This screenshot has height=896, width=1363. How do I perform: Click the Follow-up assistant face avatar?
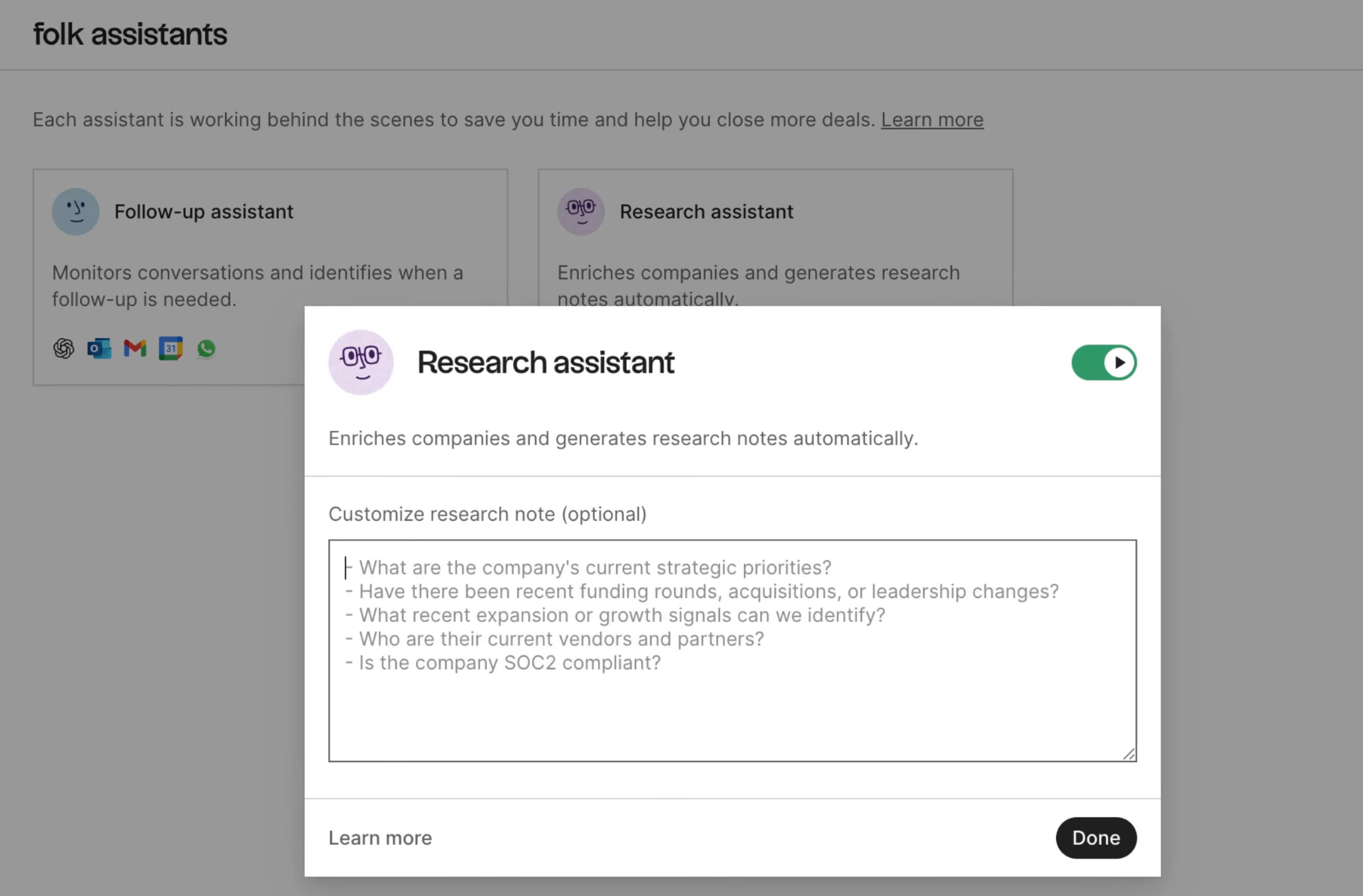click(x=76, y=212)
